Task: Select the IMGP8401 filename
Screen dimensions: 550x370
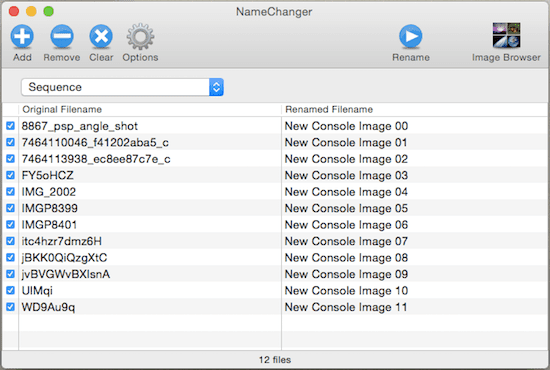Action: click(x=49, y=225)
